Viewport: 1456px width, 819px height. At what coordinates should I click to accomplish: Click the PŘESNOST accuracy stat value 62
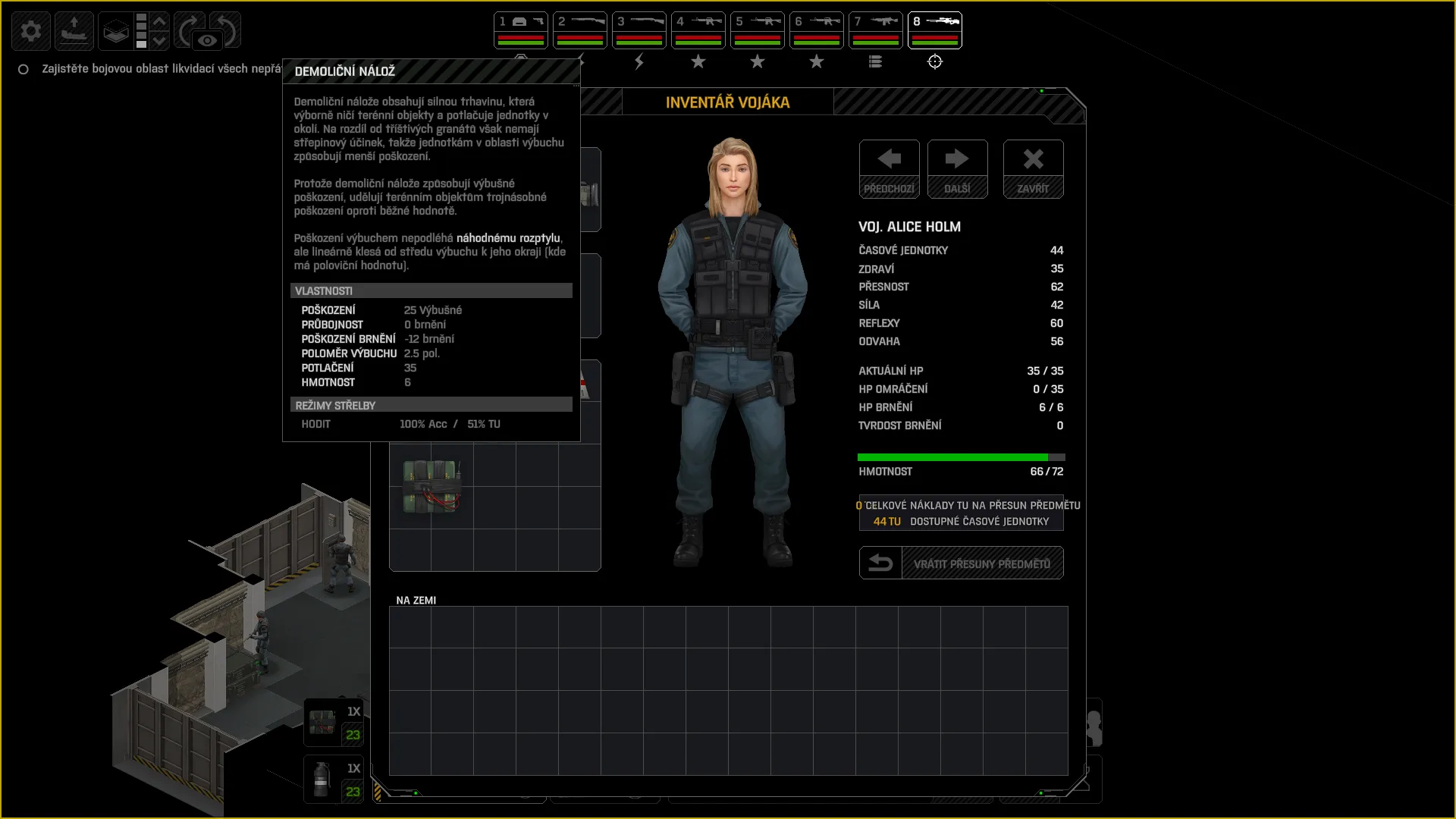click(1057, 287)
